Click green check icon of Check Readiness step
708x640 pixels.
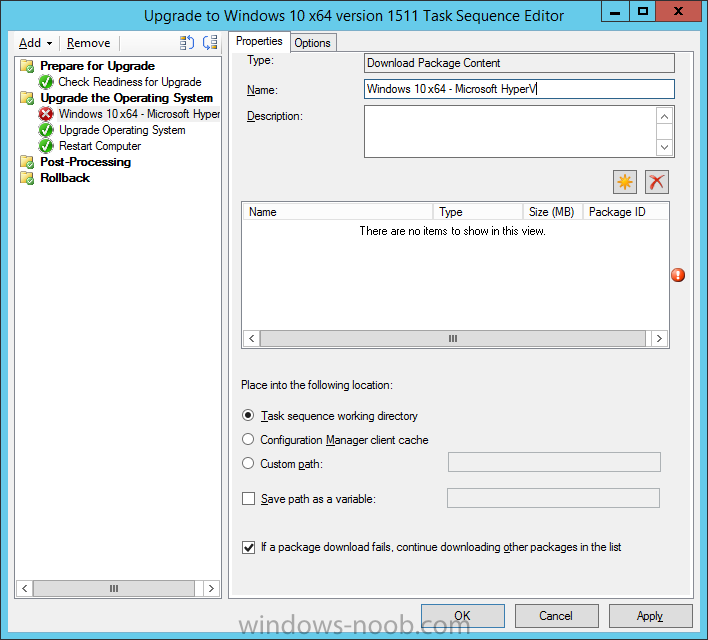[46, 82]
